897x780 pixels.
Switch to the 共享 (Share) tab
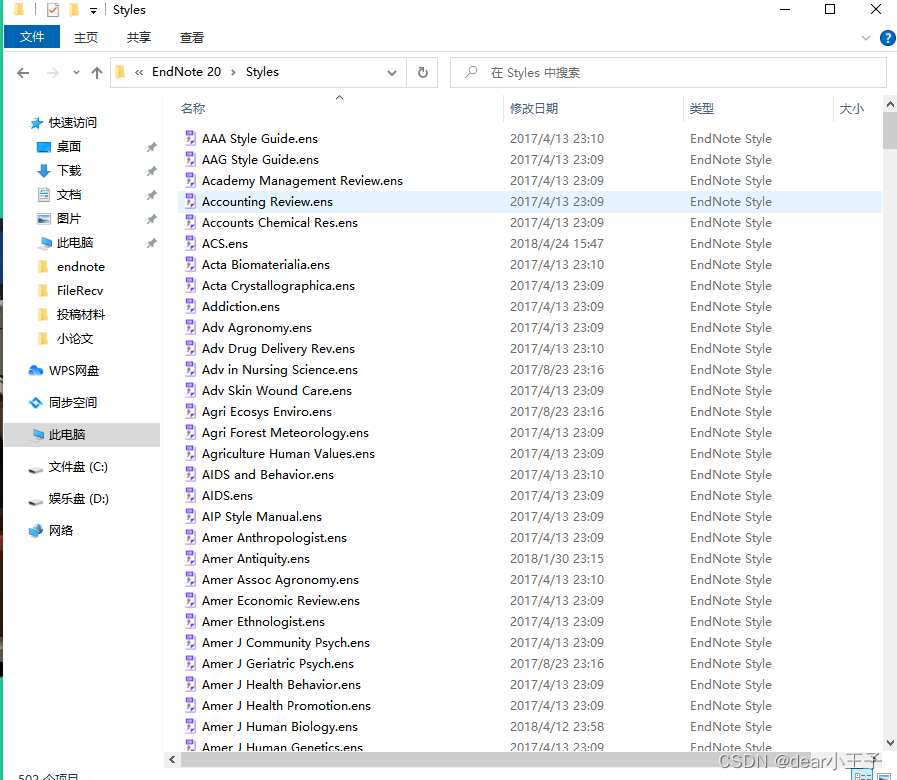pyautogui.click(x=138, y=38)
